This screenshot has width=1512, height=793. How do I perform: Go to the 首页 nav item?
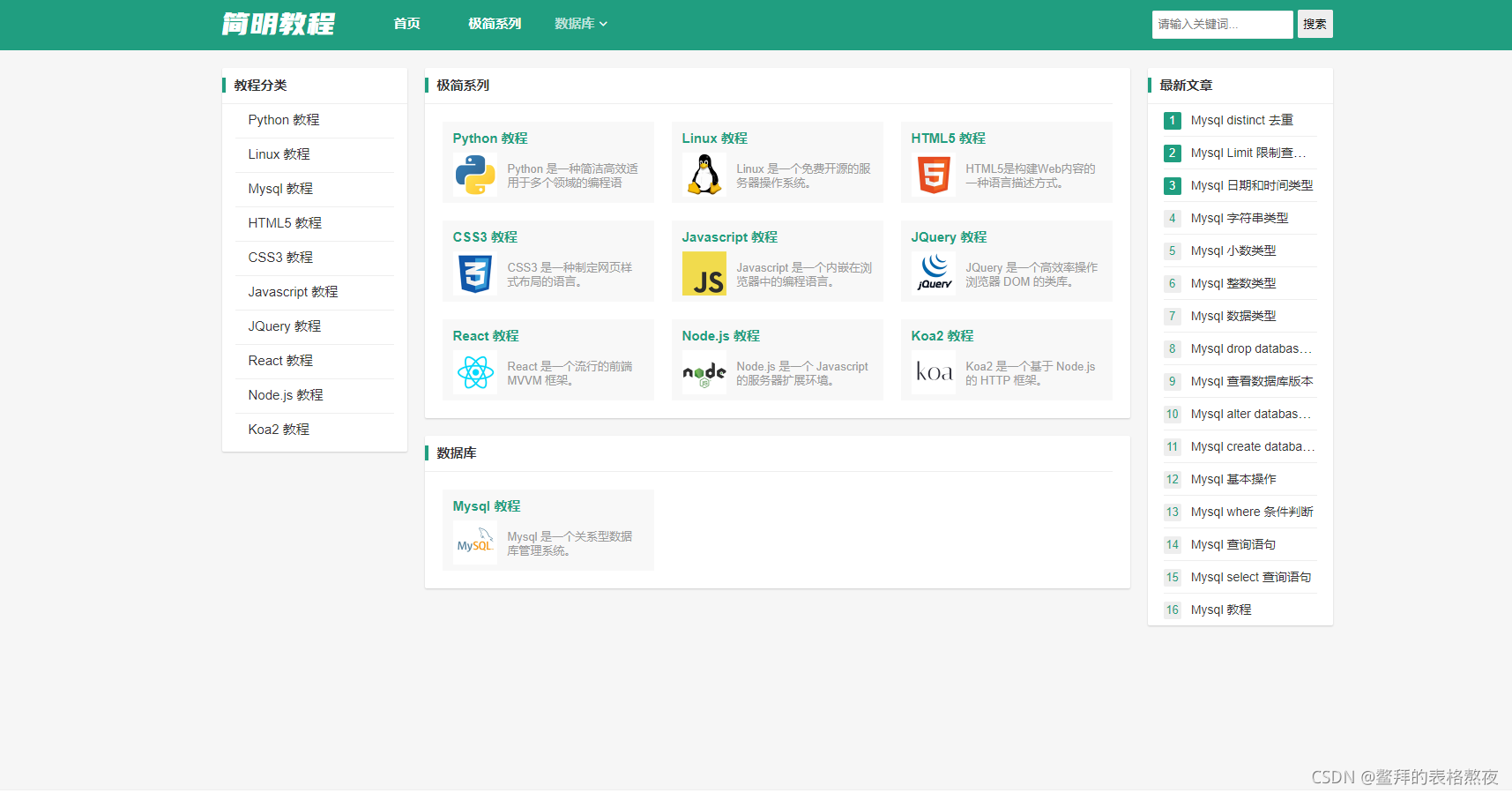click(x=406, y=24)
